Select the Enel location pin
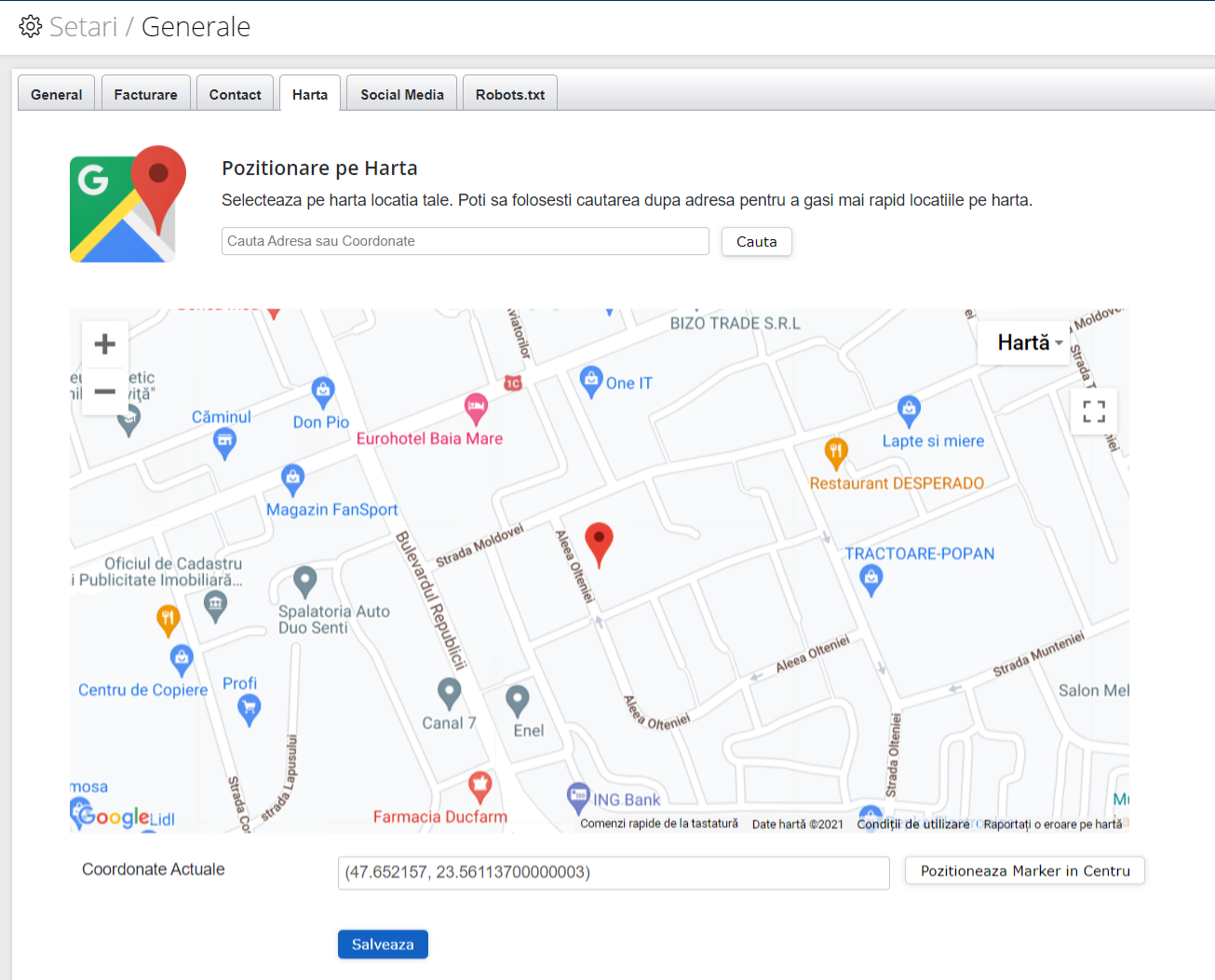This screenshot has height=980, width=1215. click(518, 702)
